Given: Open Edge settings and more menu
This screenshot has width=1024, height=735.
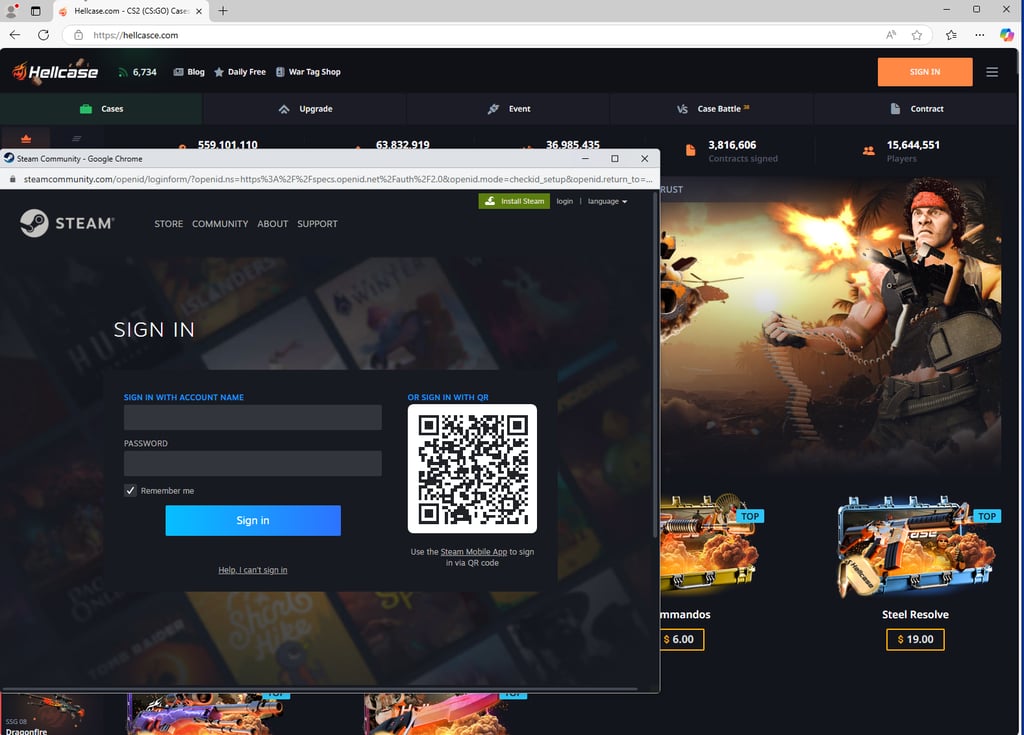Looking at the screenshot, I should pyautogui.click(x=980, y=35).
